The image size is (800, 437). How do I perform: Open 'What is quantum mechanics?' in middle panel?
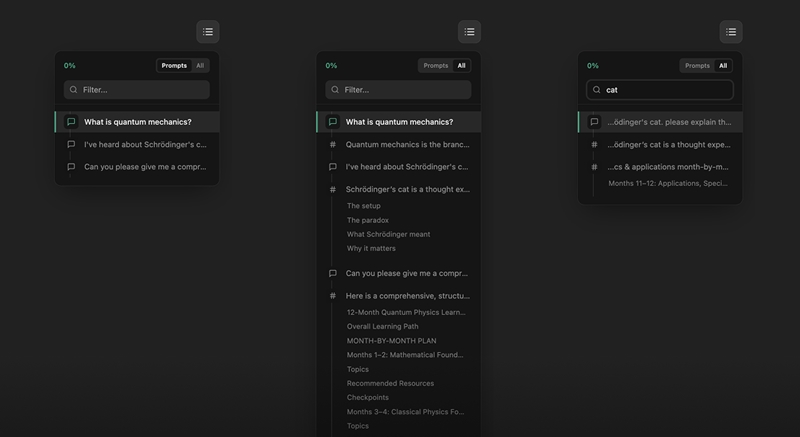coord(399,122)
